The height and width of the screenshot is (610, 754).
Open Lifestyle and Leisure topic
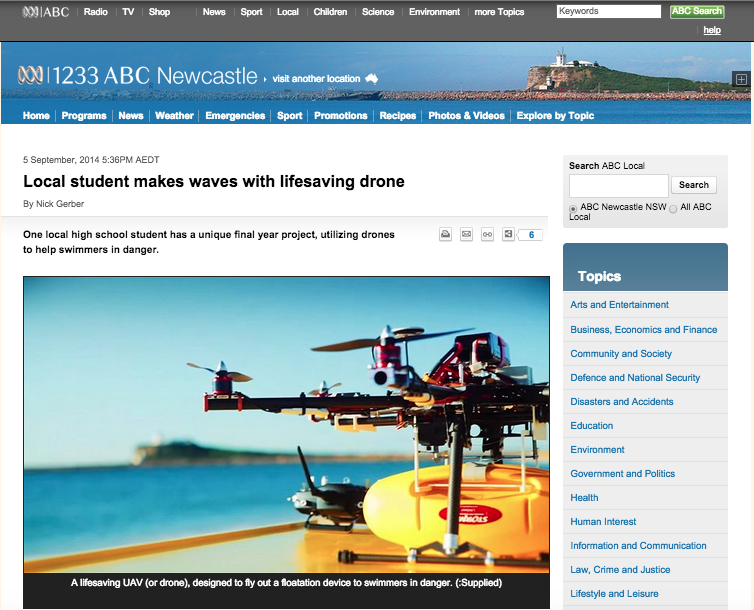(614, 594)
